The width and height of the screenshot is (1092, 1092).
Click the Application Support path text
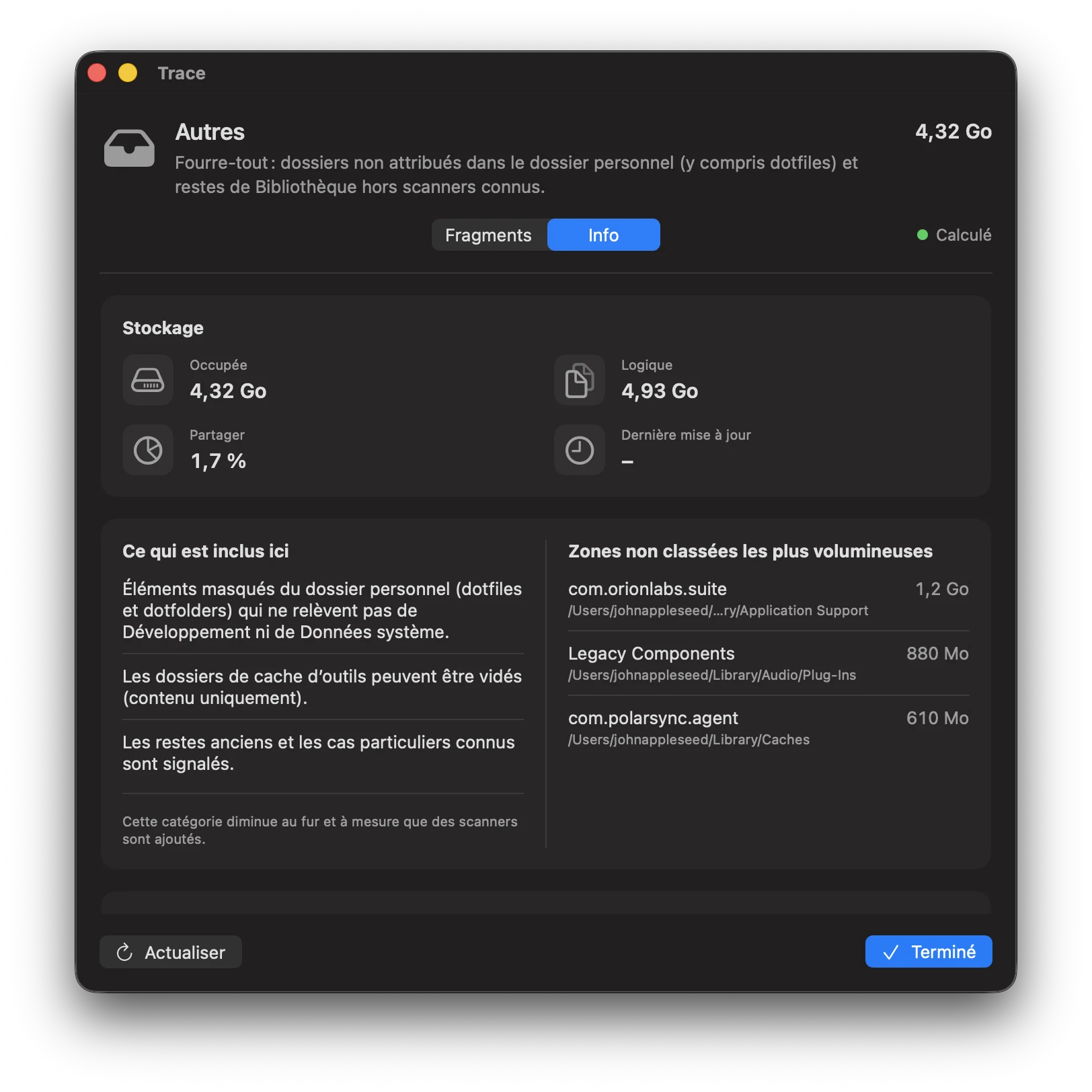point(718,611)
